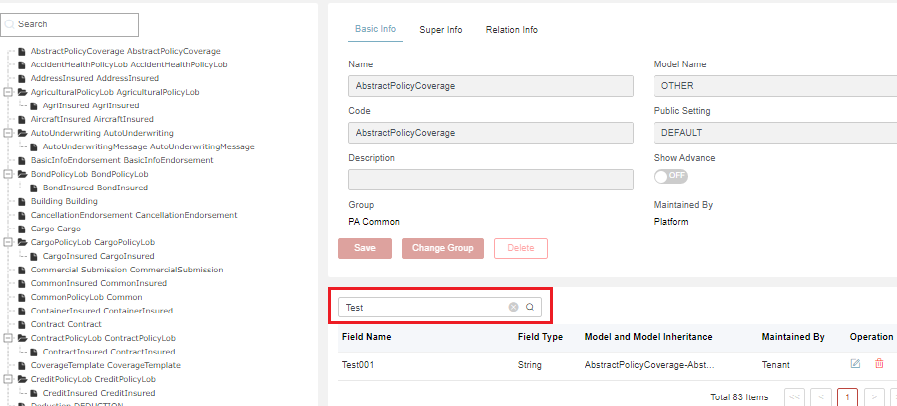
Task: Click the tree Search input field
Action: coord(70,25)
